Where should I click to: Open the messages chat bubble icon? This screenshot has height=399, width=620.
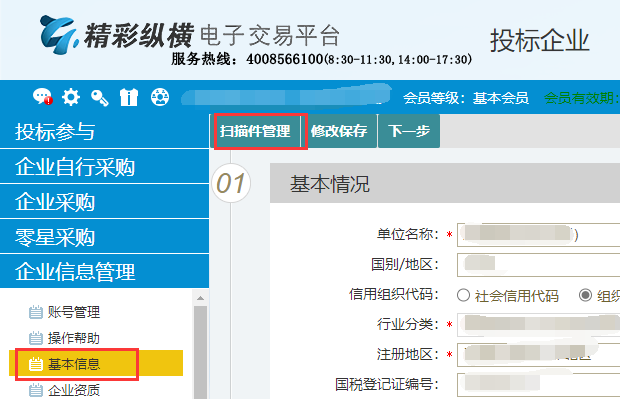[x=42, y=97]
